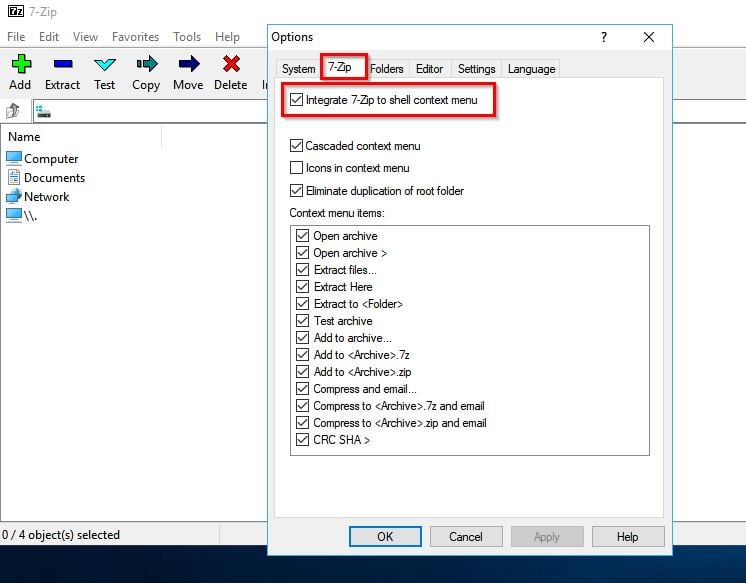Image resolution: width=746 pixels, height=583 pixels.
Task: Select the Documents item icon
Action: click(x=14, y=177)
